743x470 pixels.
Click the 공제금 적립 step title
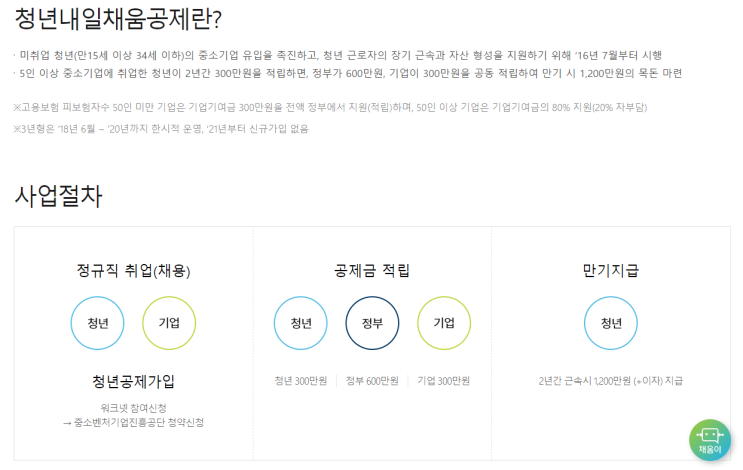[372, 271]
